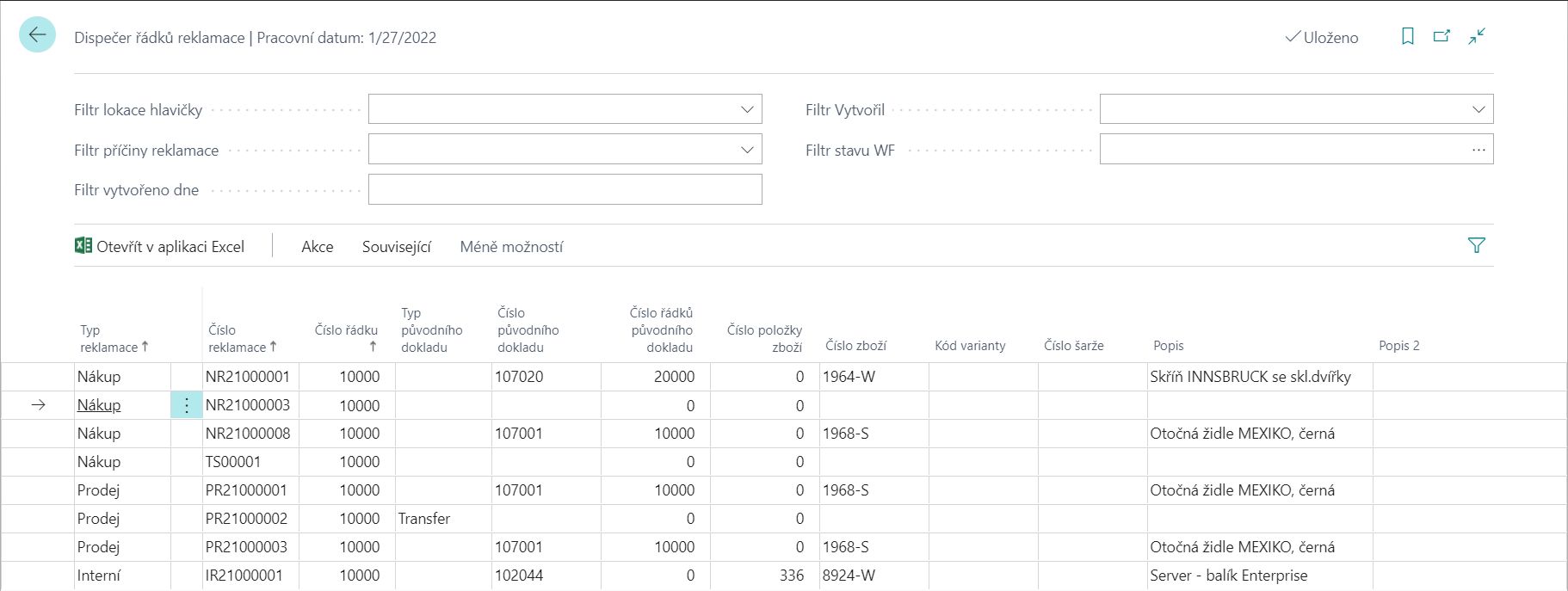Open row options three-dot menu for NR21000003
Image resolution: width=1568 pixels, height=591 pixels.
(x=187, y=405)
